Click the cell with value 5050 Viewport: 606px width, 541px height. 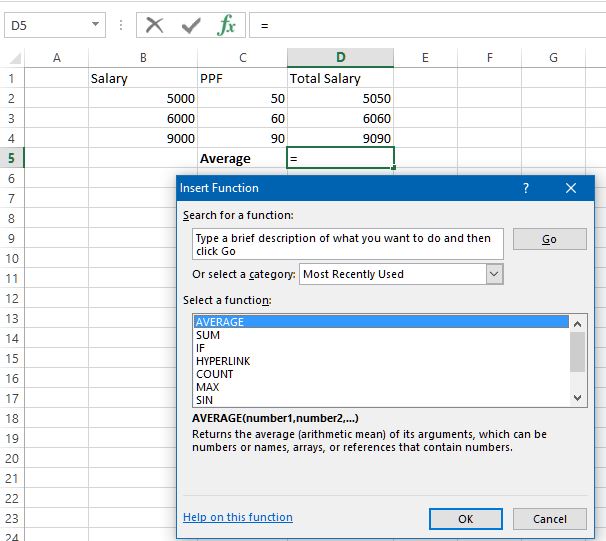click(x=340, y=98)
